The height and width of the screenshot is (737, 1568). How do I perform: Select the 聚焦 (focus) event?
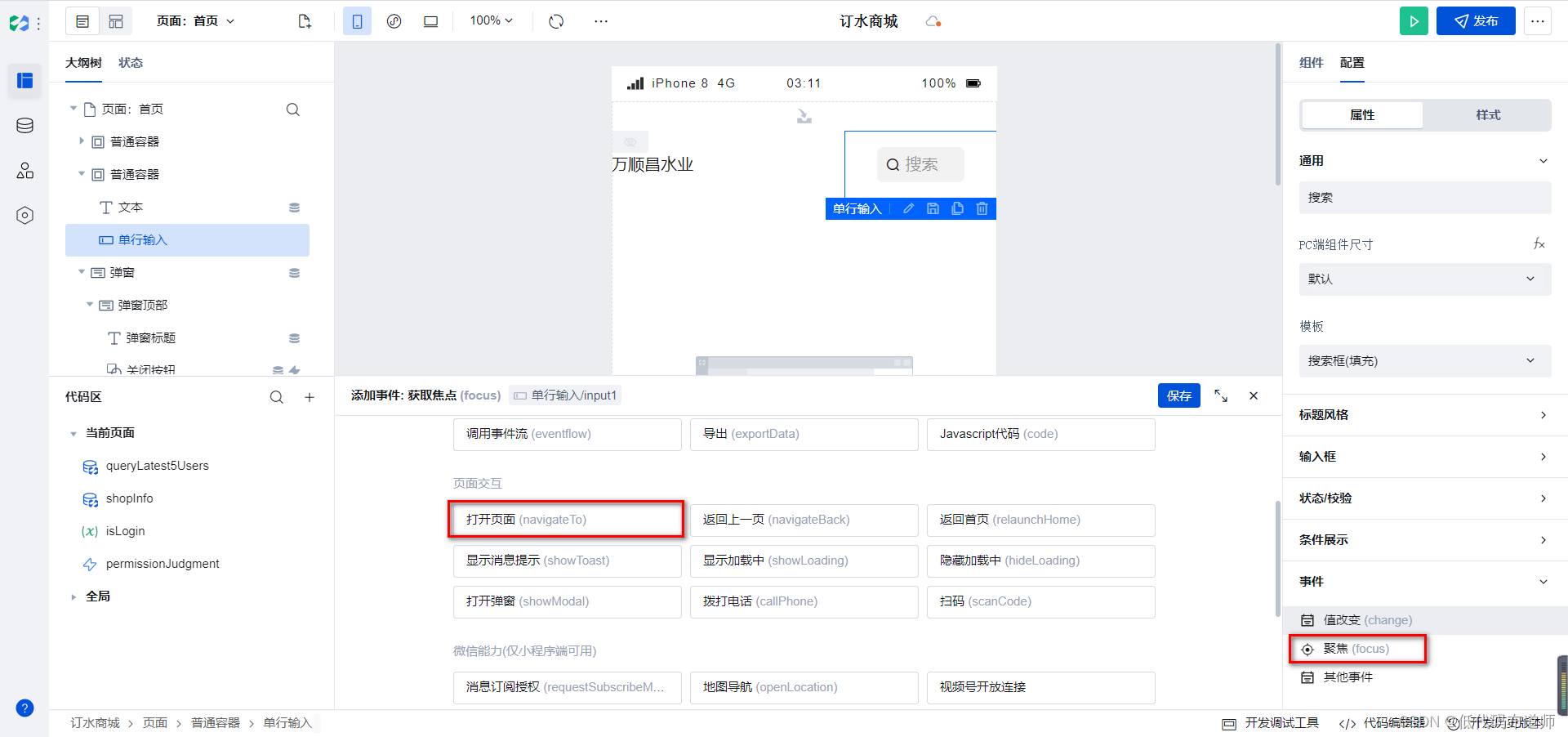[x=1357, y=649]
